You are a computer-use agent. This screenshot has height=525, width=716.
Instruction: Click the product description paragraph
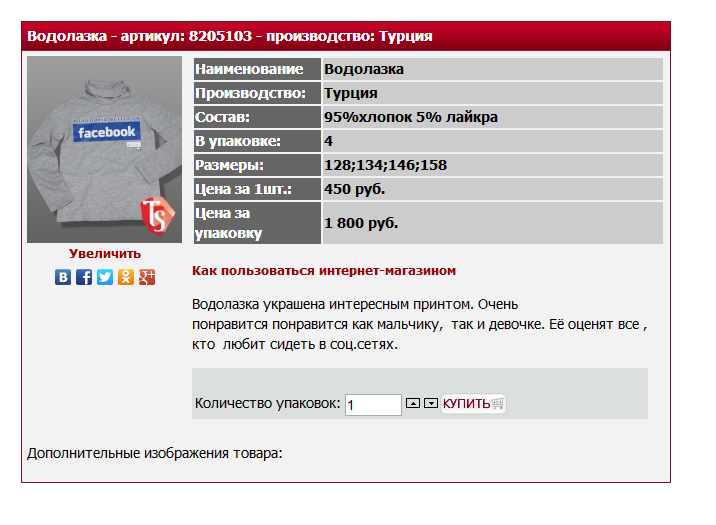pos(420,324)
